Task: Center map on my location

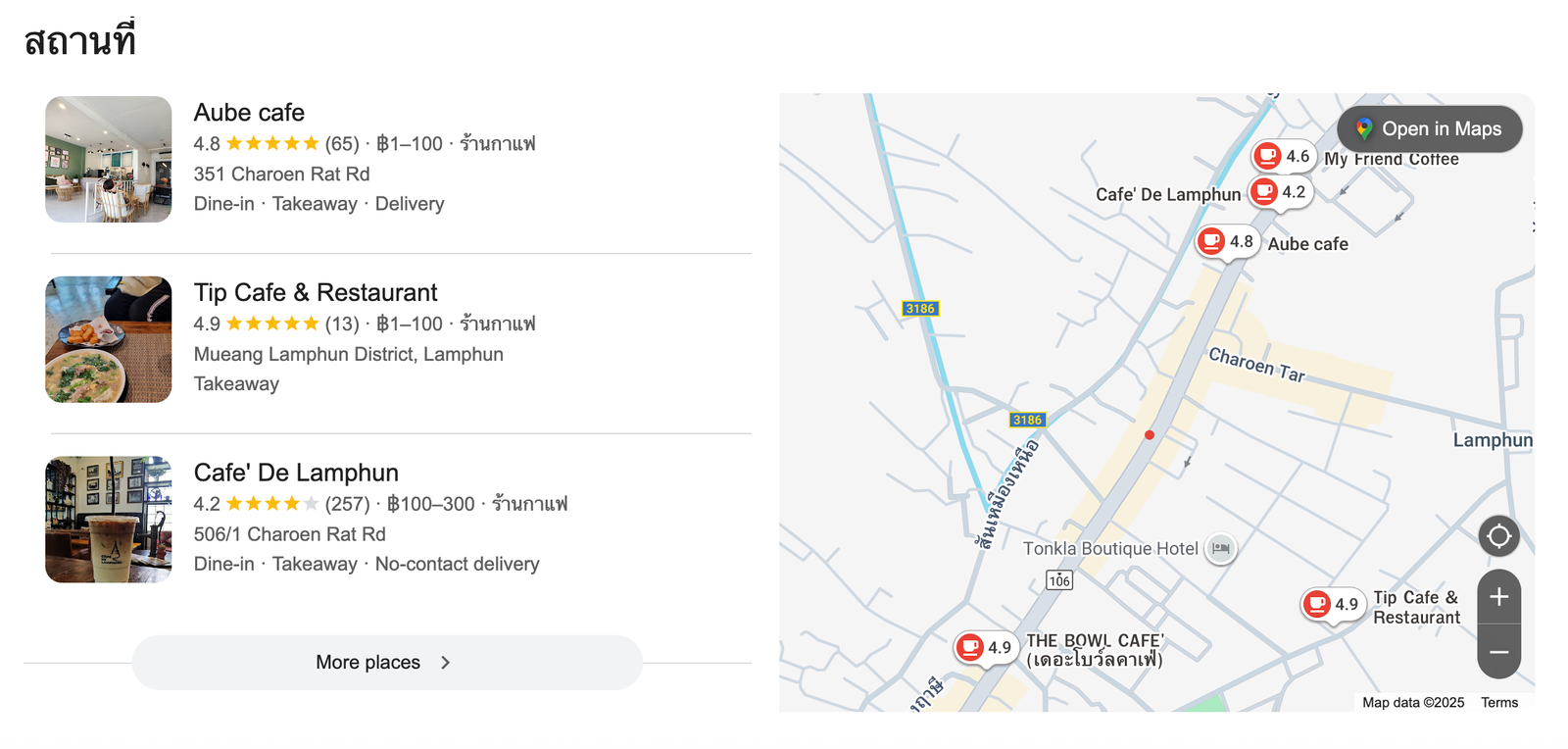Action: (1498, 536)
